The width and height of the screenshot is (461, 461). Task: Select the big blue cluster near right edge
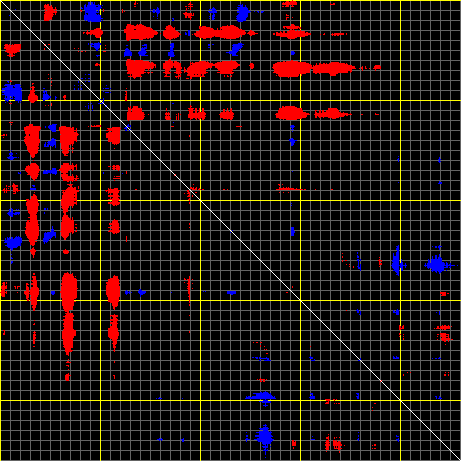(x=437, y=265)
